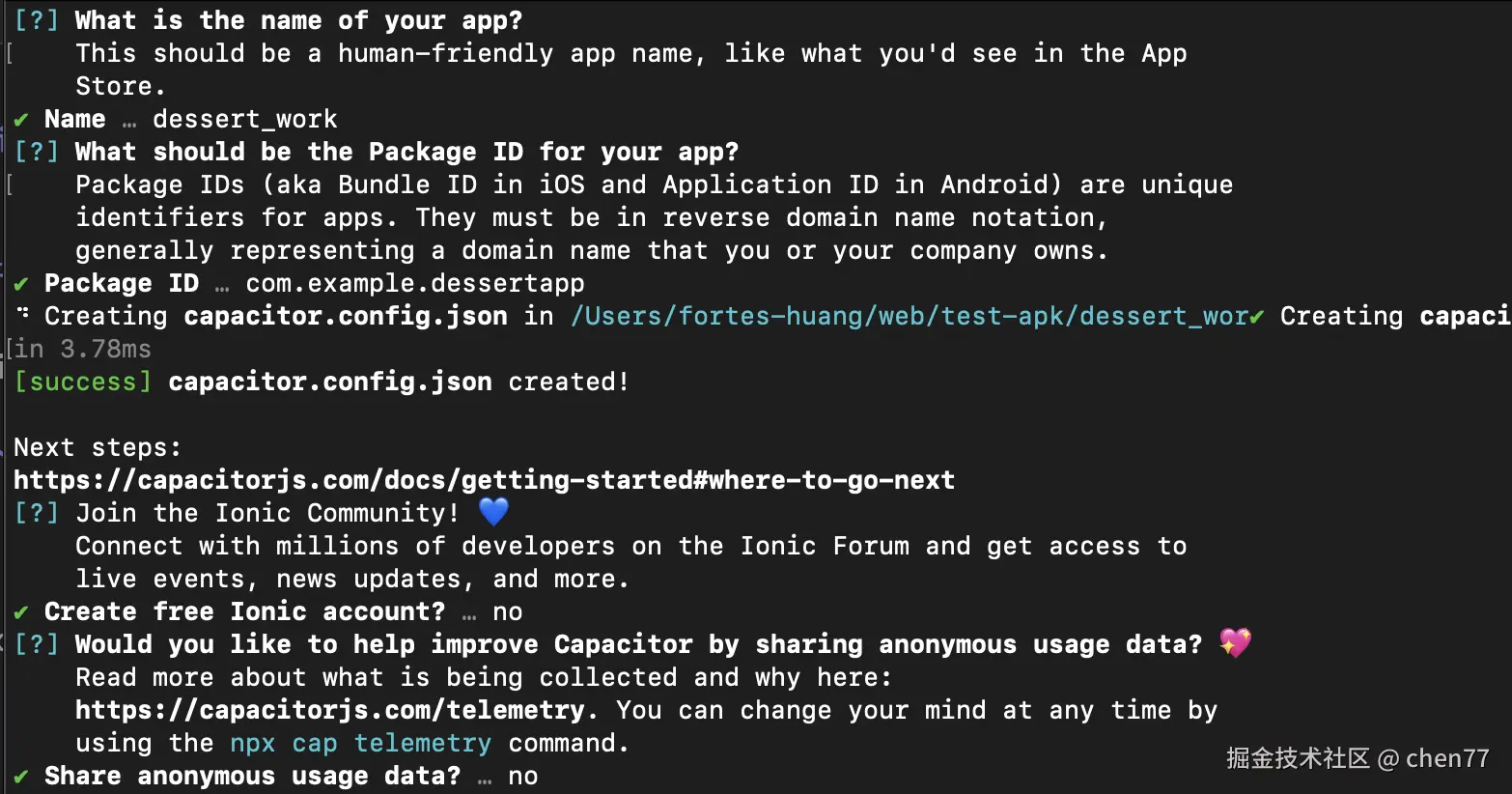This screenshot has width=1512, height=794.
Task: Click the spinner before Creating capacitor.config.json
Action: coord(23,315)
